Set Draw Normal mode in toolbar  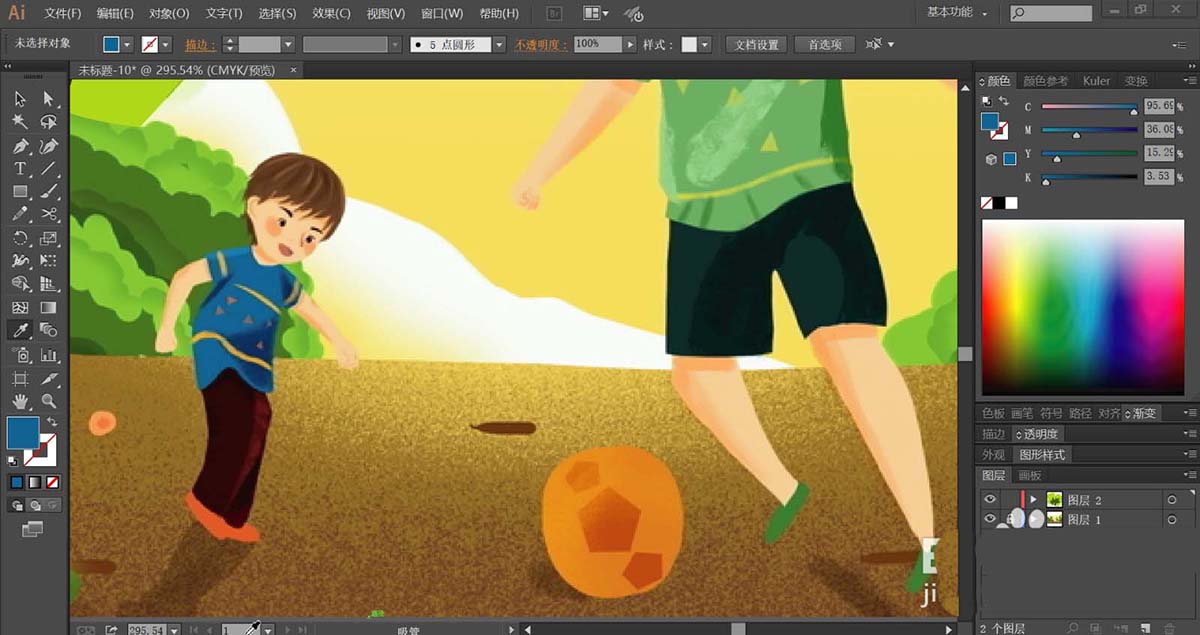pos(19,505)
